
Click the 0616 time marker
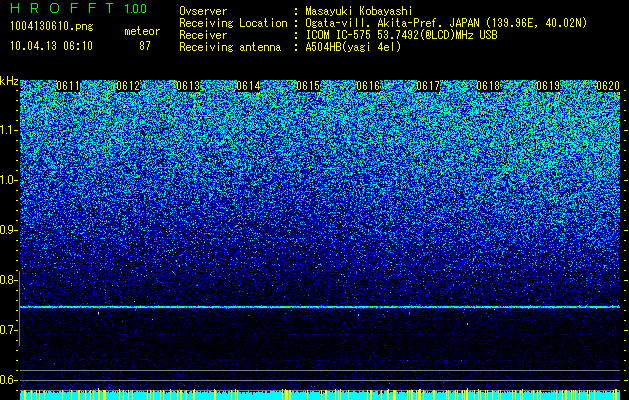(368, 86)
